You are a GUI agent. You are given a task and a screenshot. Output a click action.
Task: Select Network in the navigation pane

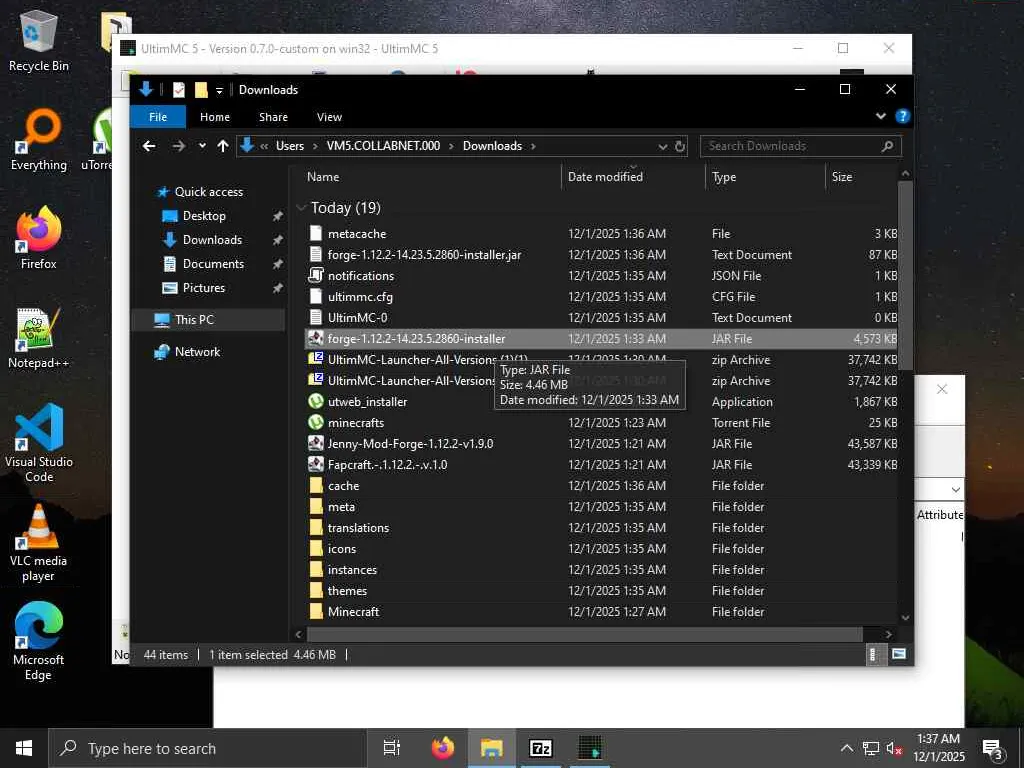coord(197,352)
